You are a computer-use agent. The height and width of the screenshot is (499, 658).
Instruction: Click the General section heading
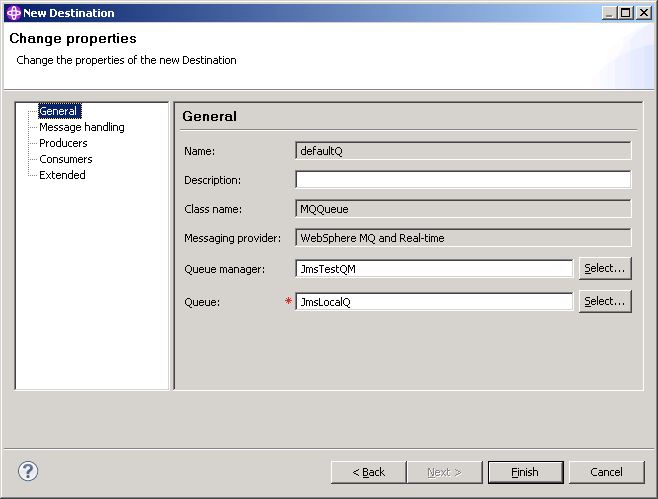pos(209,116)
